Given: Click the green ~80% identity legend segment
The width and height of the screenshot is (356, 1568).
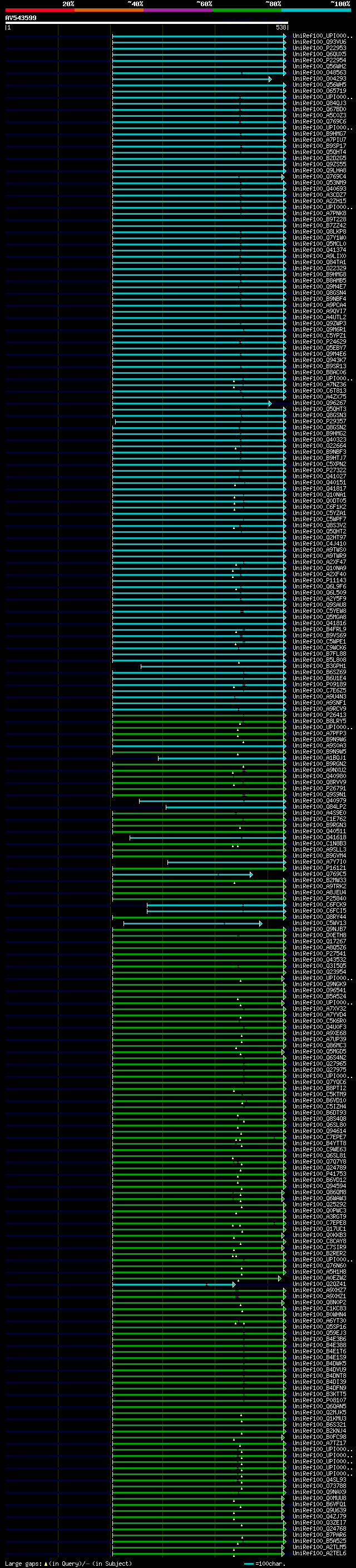Looking at the screenshot, I should coord(247,11).
